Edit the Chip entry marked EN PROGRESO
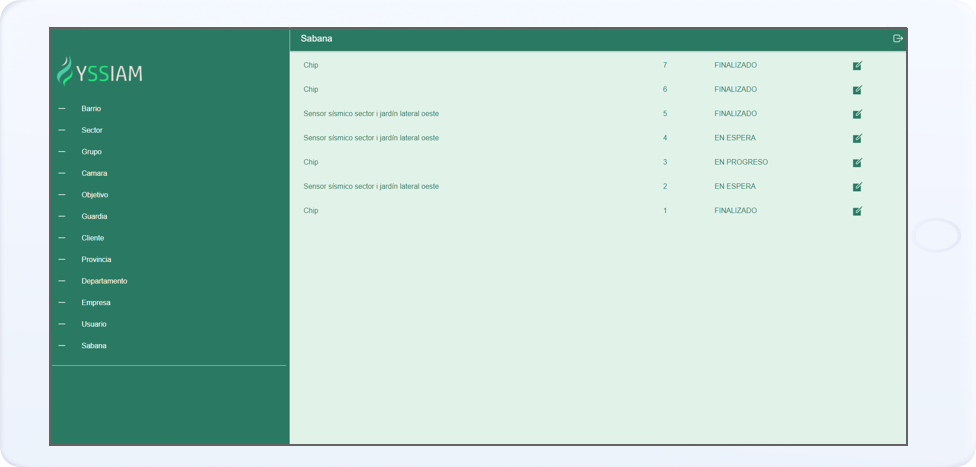Image resolution: width=976 pixels, height=467 pixels. [x=857, y=163]
